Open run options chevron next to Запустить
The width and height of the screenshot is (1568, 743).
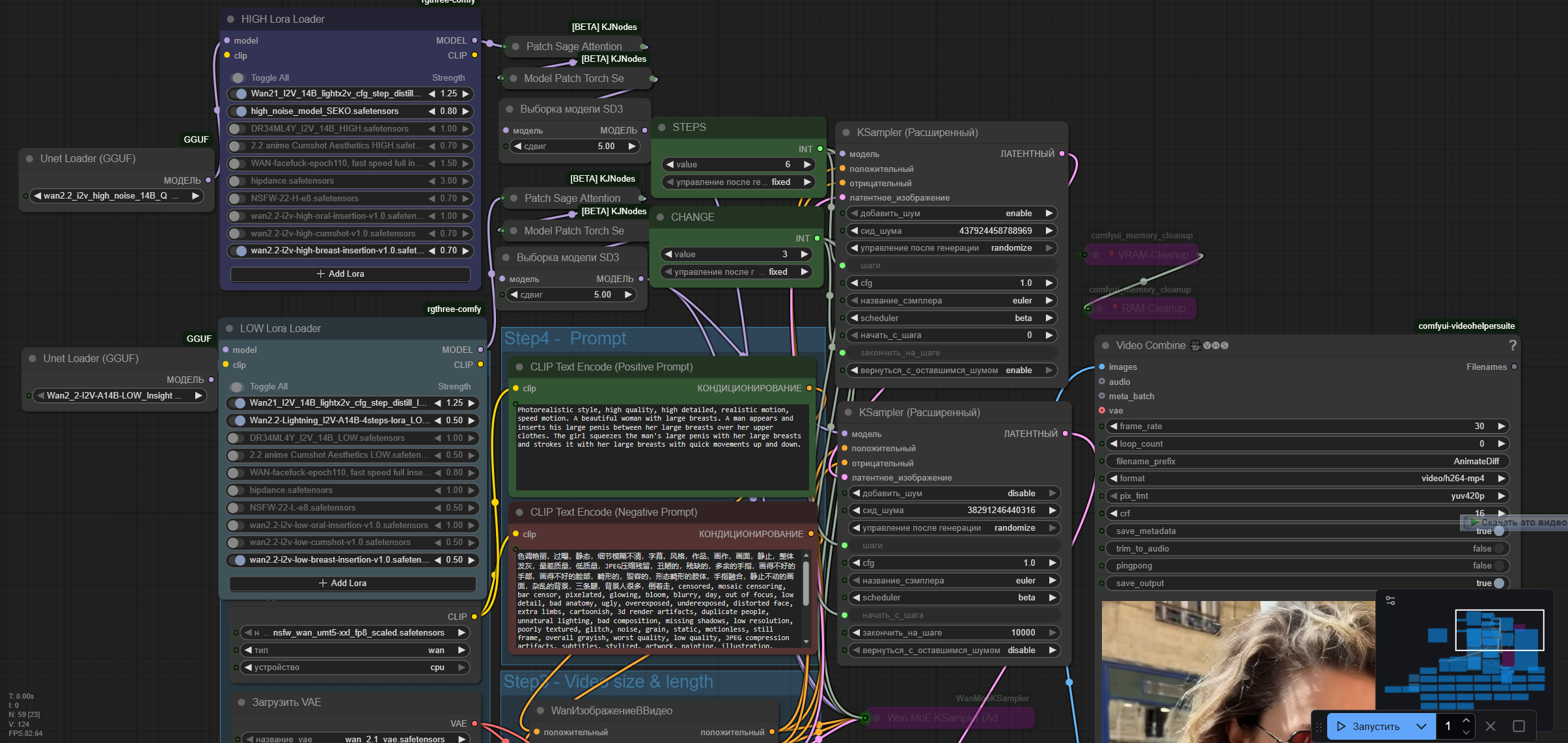tap(1422, 726)
